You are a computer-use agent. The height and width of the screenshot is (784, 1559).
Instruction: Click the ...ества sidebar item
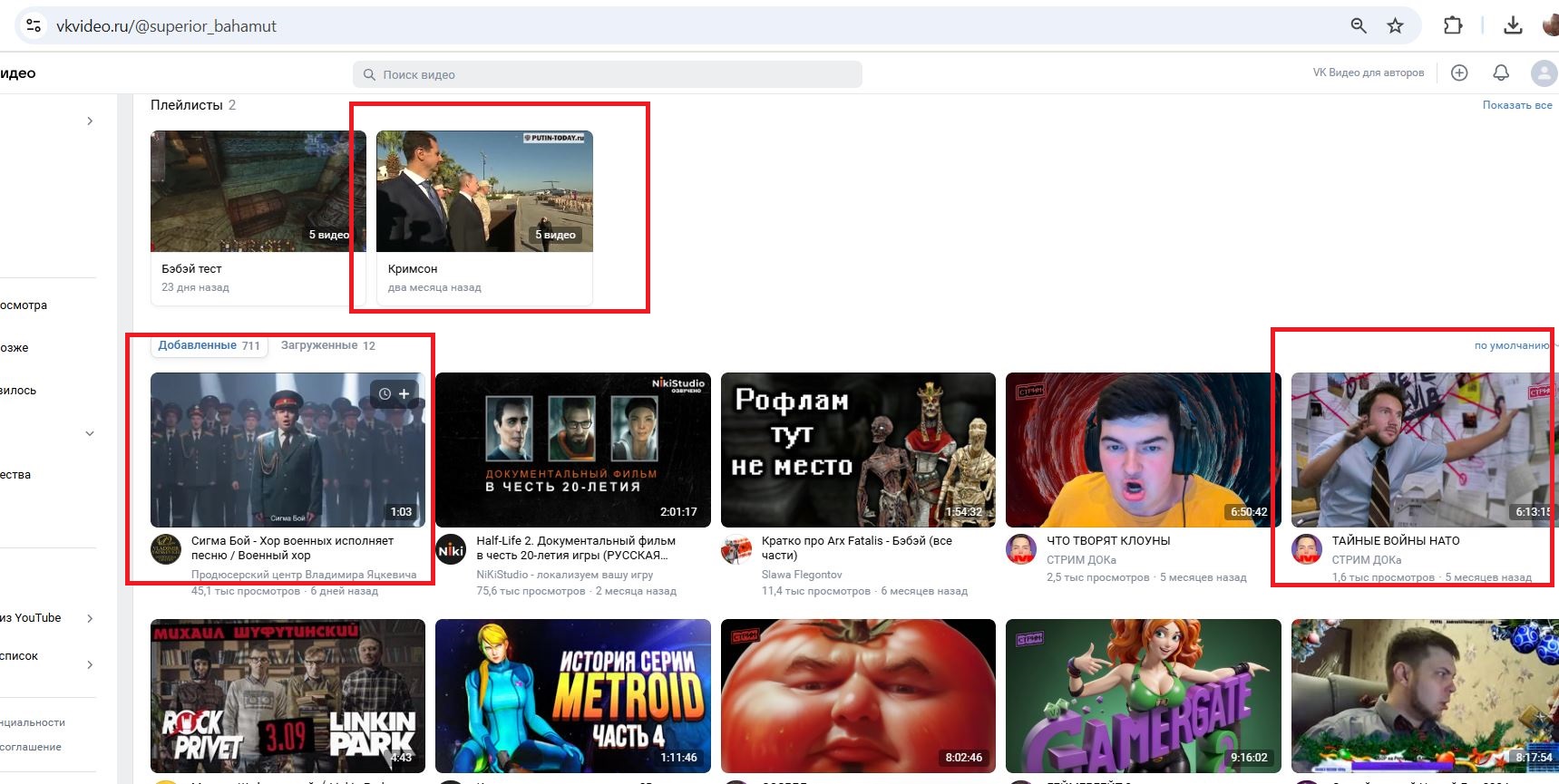coord(15,475)
